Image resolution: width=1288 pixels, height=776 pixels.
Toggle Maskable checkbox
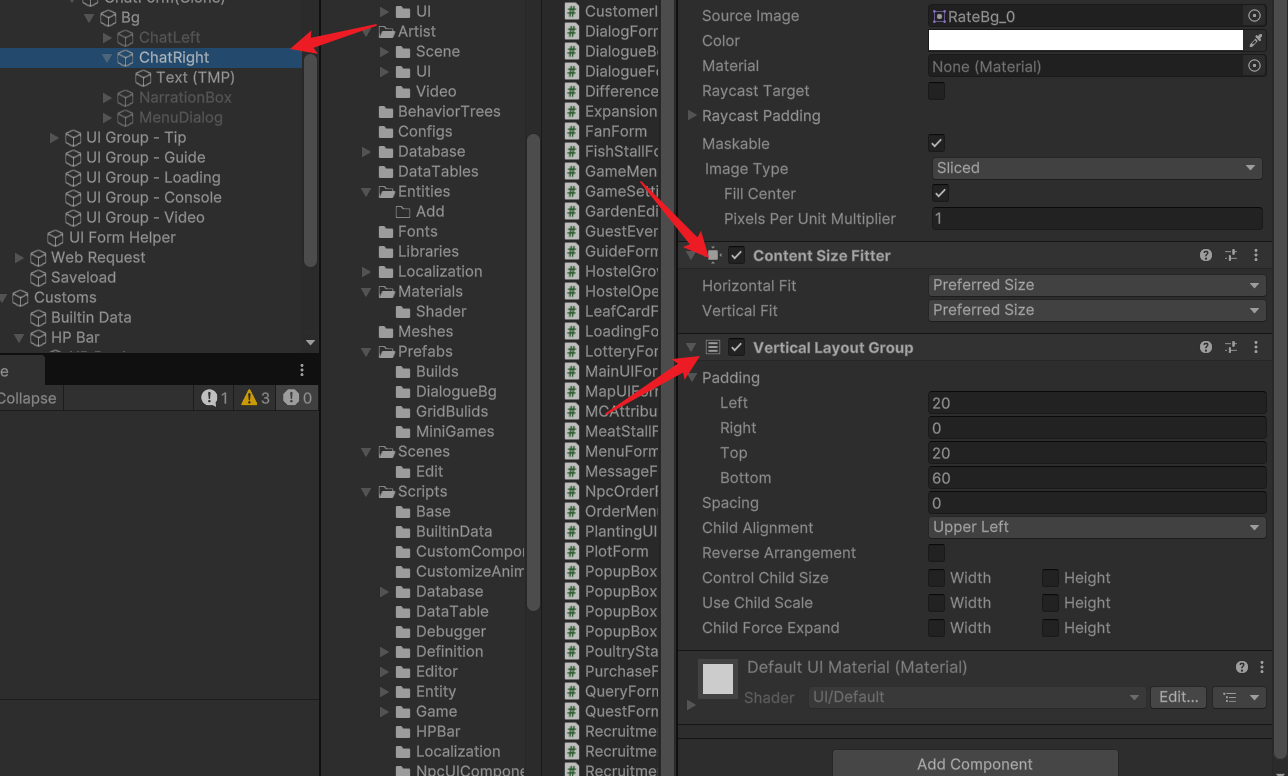click(937, 144)
